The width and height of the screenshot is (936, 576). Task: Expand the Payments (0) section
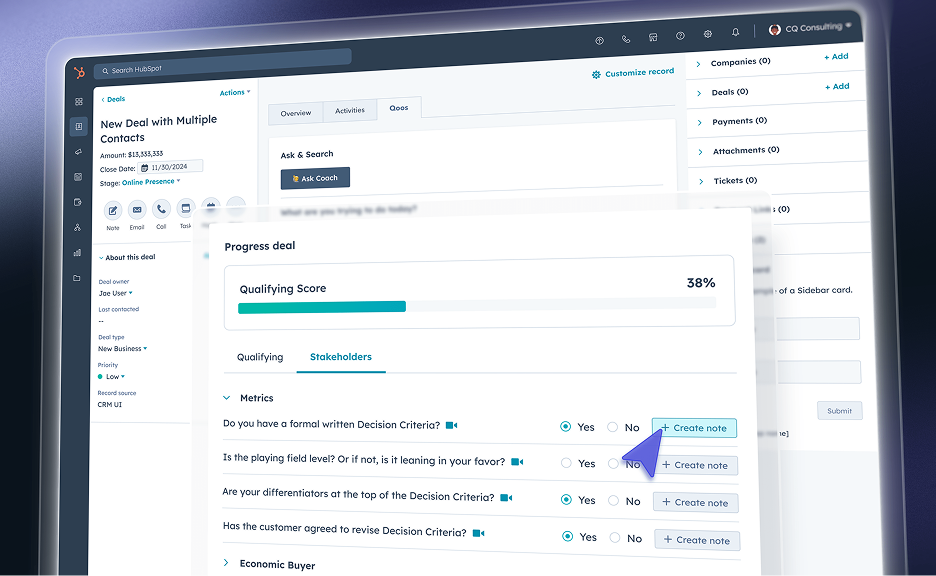(x=700, y=122)
